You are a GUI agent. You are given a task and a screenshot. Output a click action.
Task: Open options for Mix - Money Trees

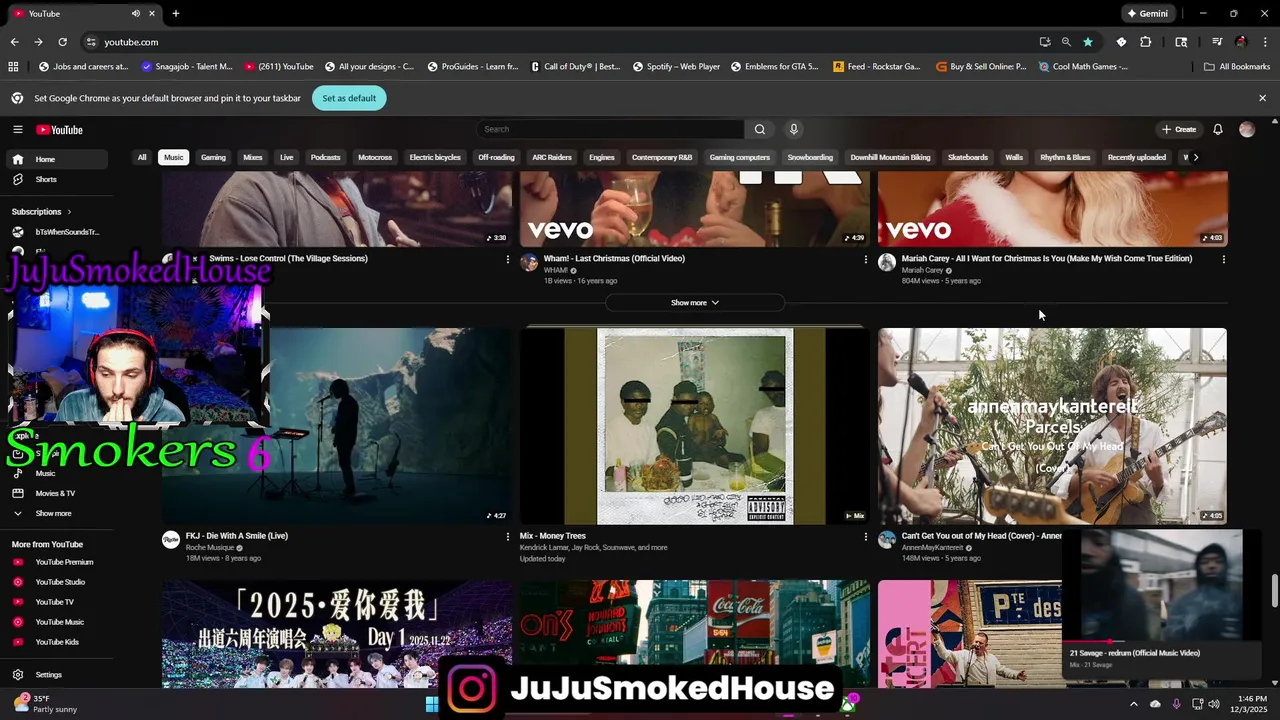pyautogui.click(x=866, y=536)
